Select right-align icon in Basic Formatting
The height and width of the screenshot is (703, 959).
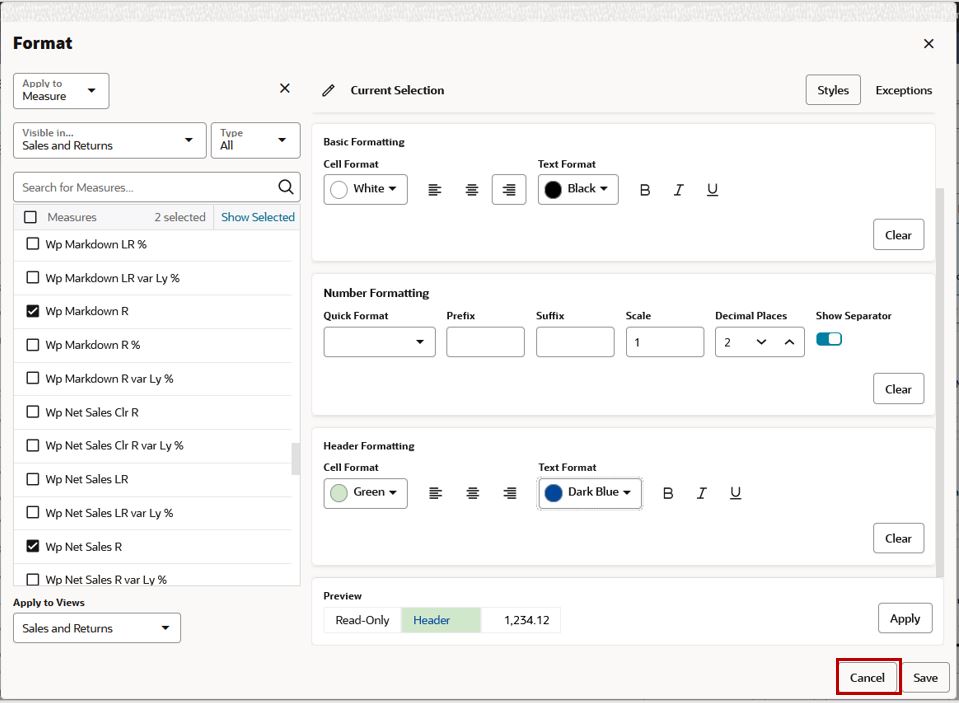click(x=509, y=190)
